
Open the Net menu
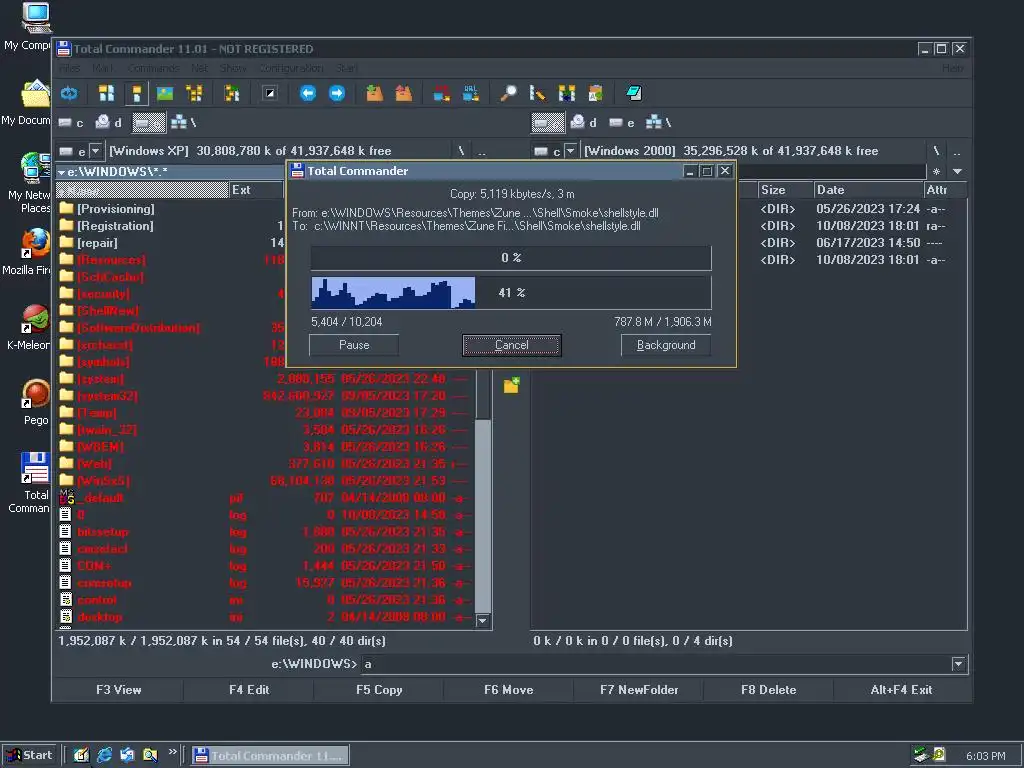click(199, 68)
